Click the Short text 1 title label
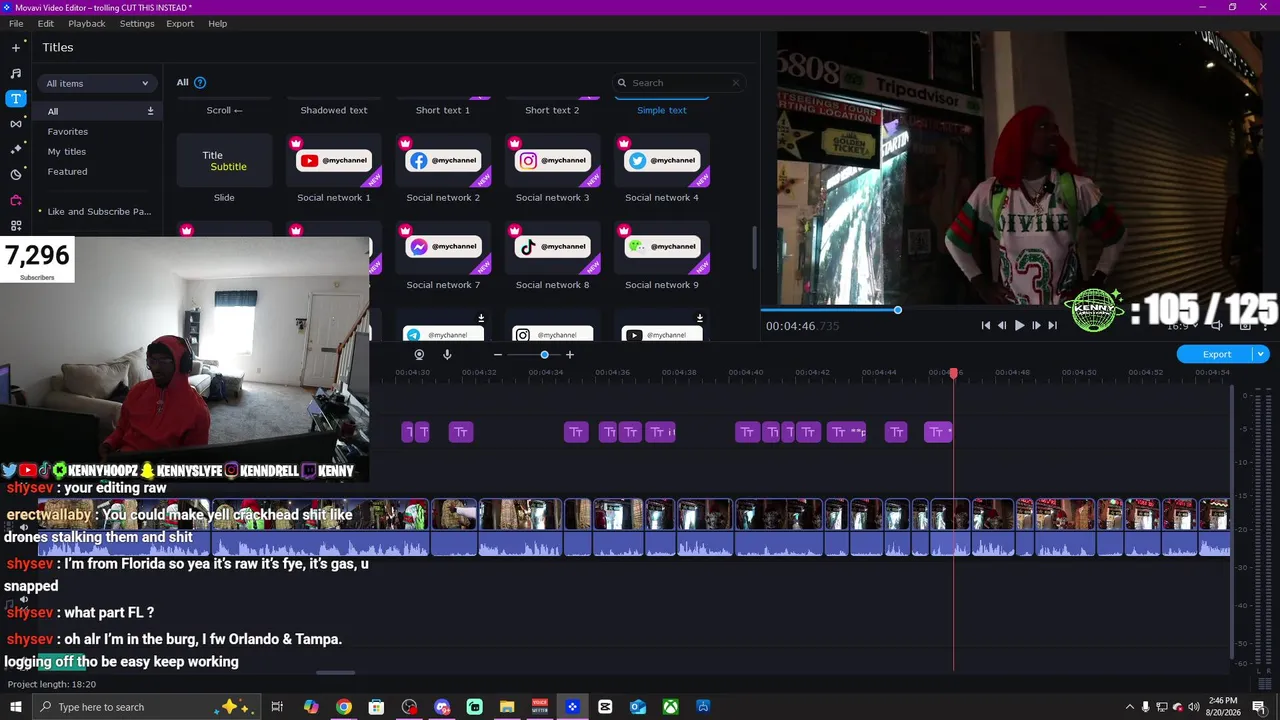 (443, 110)
